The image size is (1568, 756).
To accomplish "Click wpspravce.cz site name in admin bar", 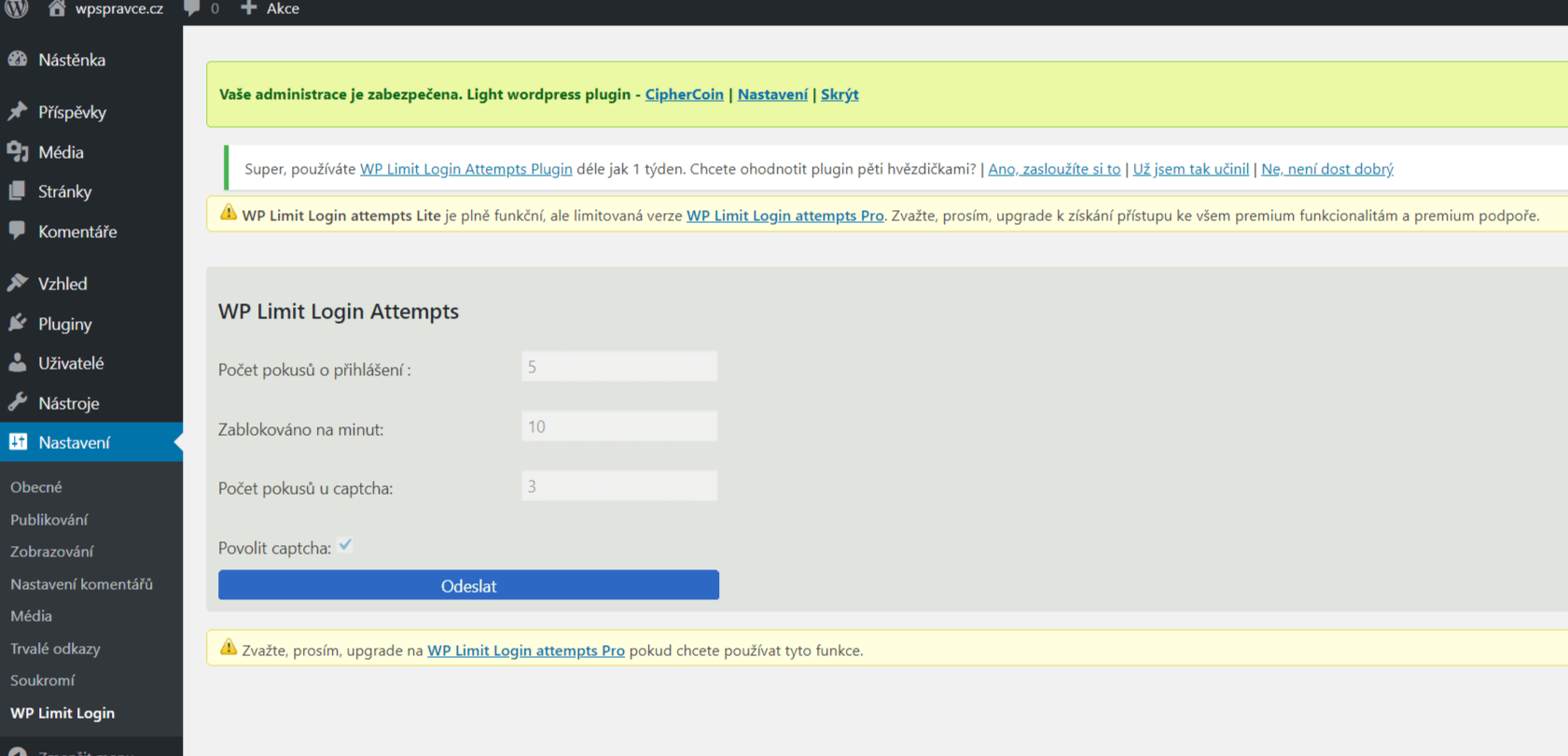I will [x=119, y=8].
